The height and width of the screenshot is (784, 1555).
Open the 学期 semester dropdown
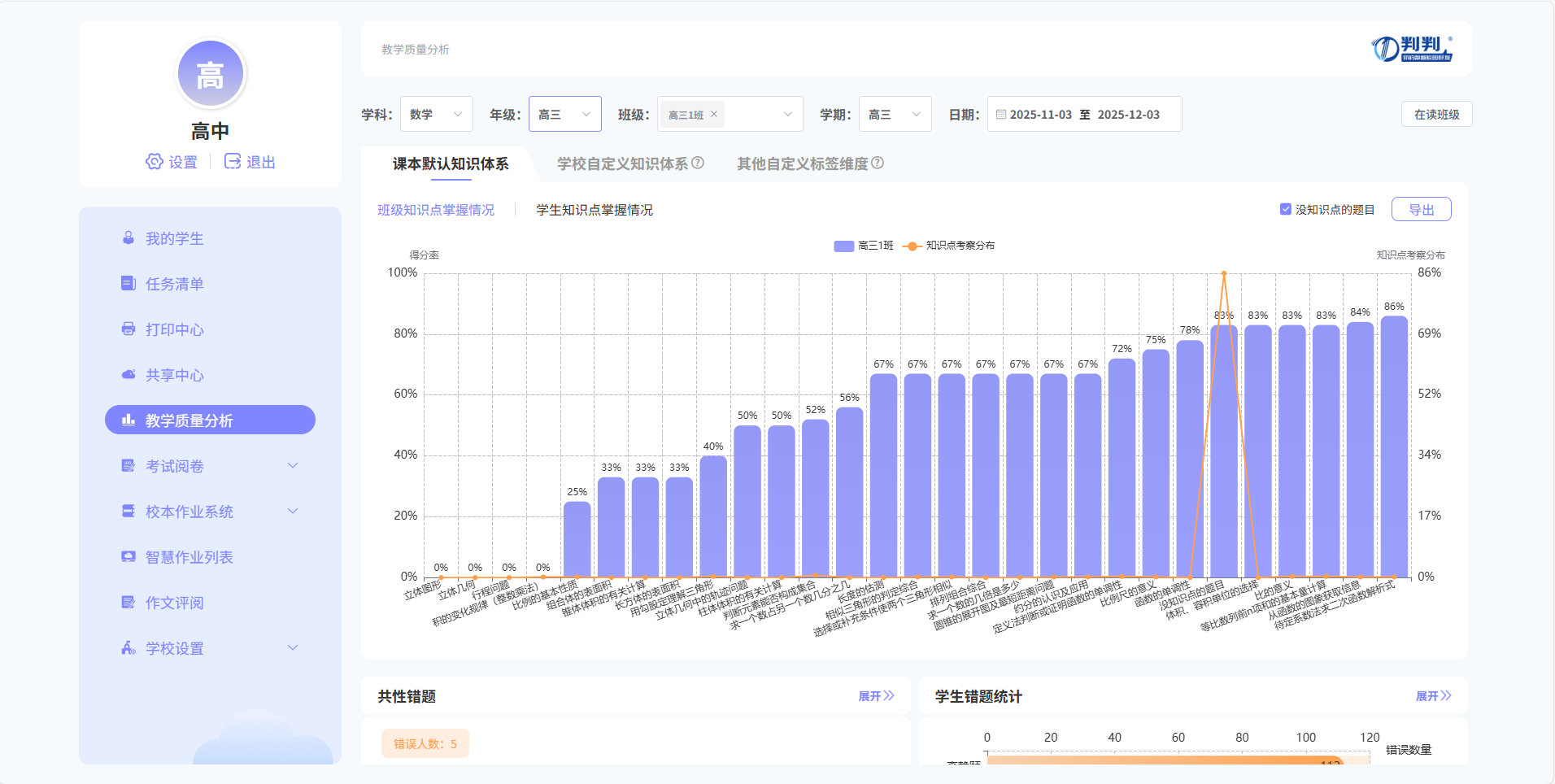point(895,114)
